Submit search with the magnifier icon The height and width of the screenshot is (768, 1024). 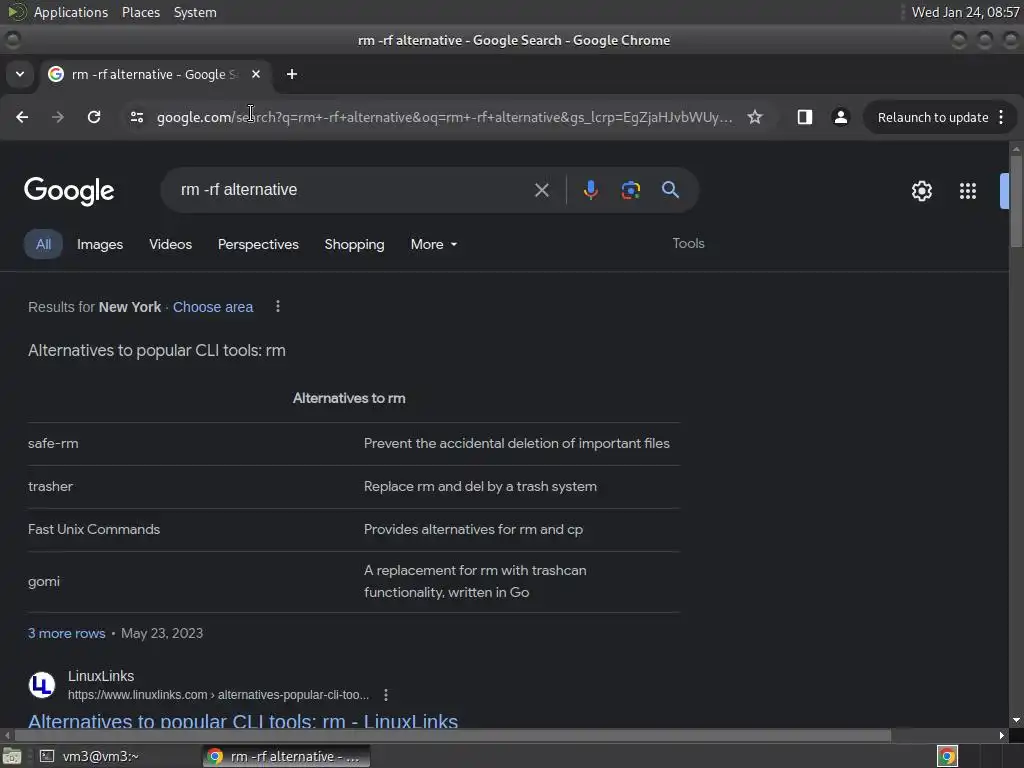tap(671, 190)
